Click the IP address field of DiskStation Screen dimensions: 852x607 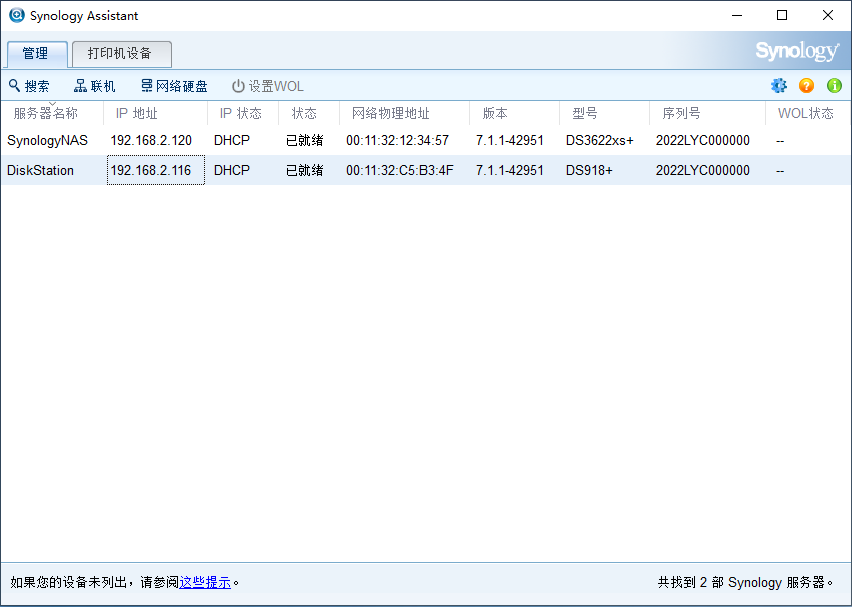click(155, 170)
